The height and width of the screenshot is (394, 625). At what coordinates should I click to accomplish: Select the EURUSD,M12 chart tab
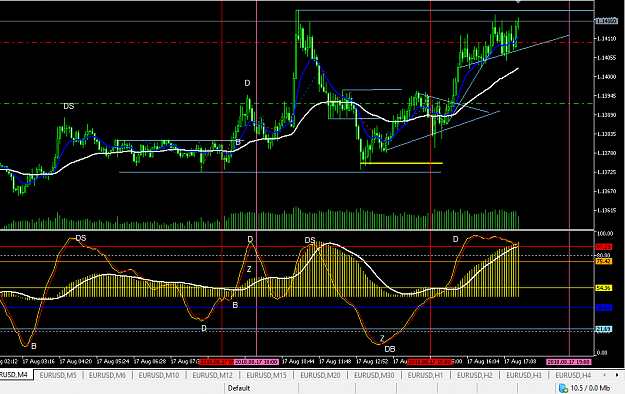[x=212, y=375]
